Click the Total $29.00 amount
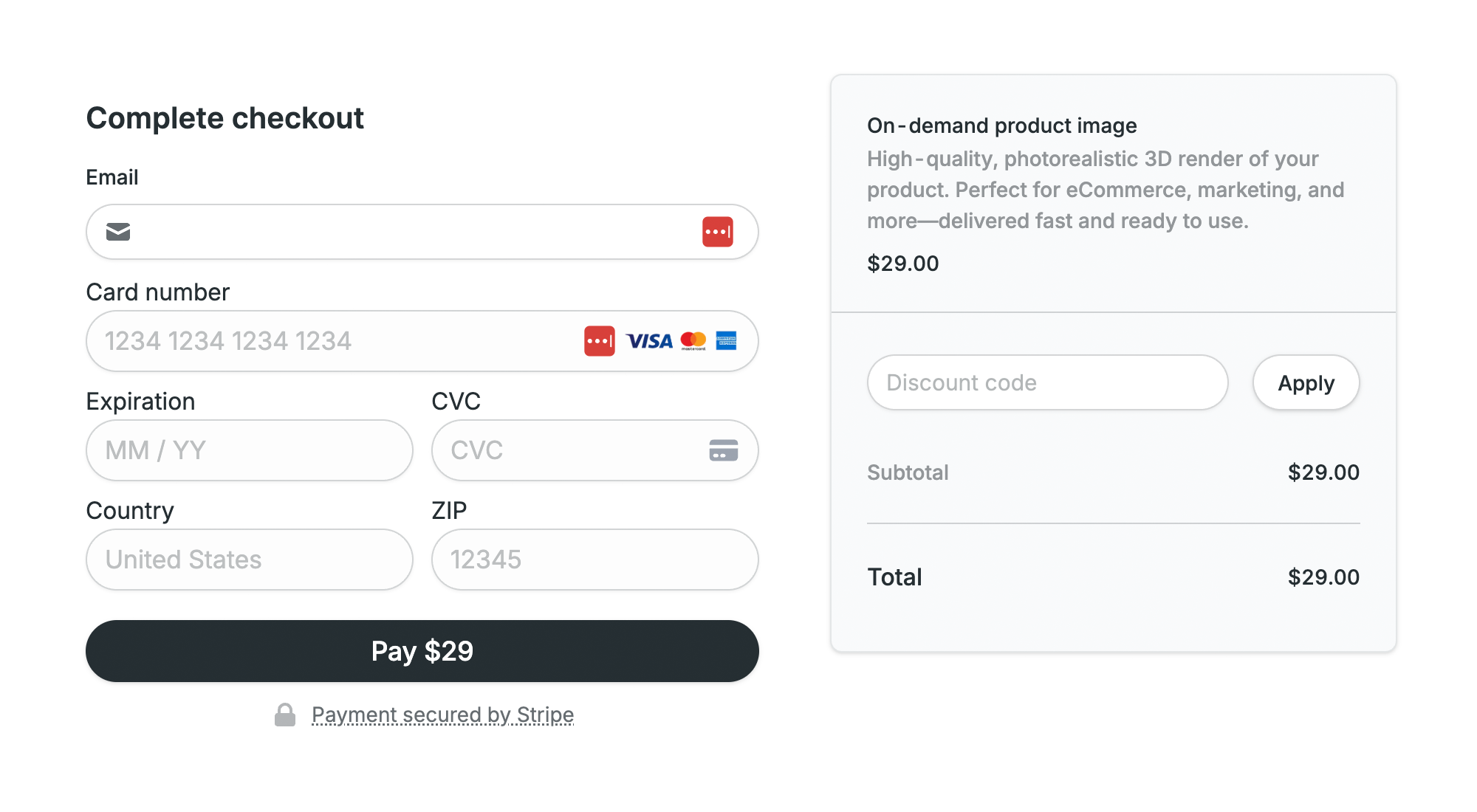The height and width of the screenshot is (812, 1477). tap(1323, 577)
